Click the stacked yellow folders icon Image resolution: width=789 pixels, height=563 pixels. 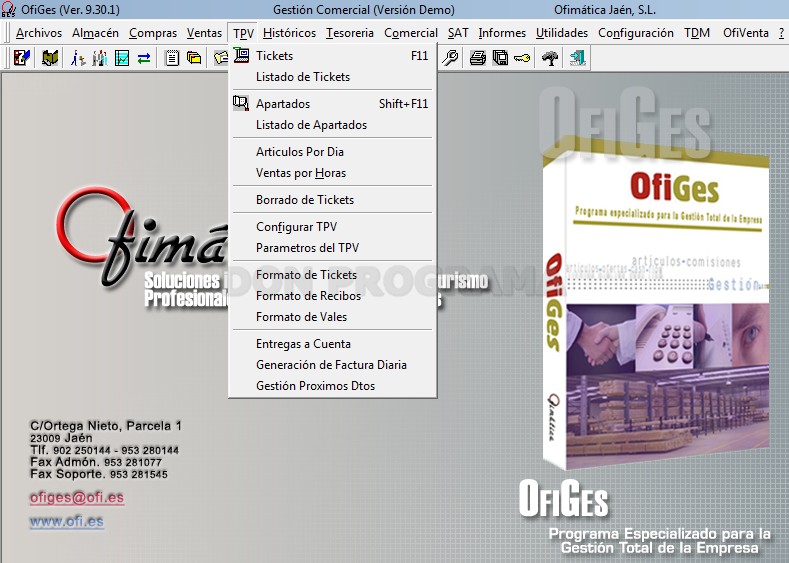pyautogui.click(x=194, y=58)
